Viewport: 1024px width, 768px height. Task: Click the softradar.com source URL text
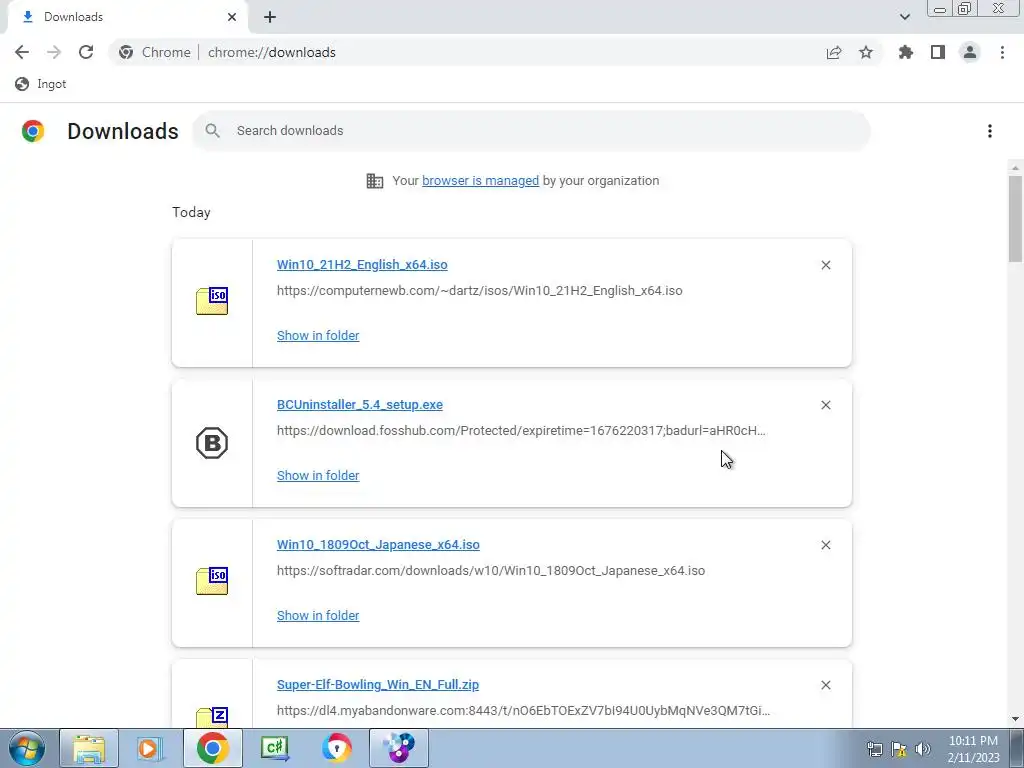[490, 571]
